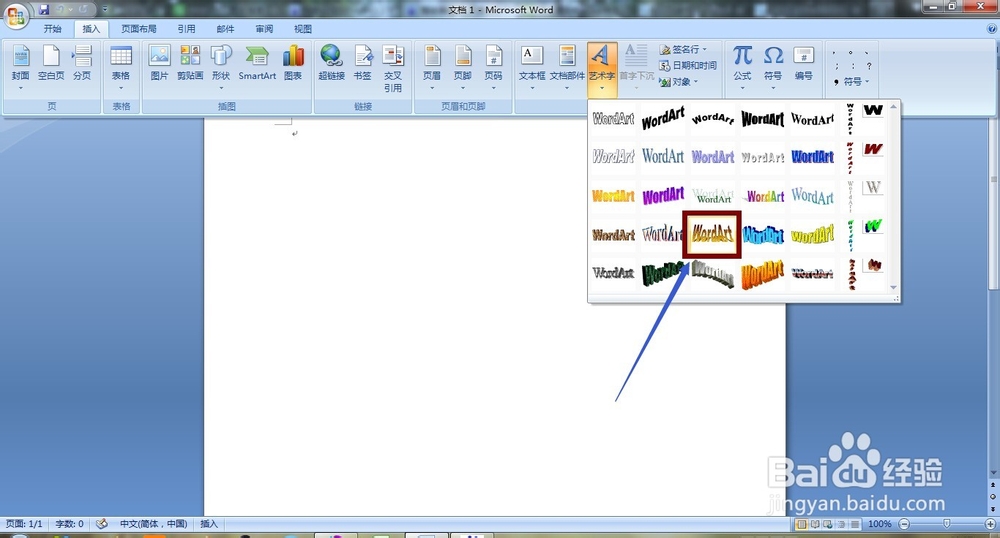Choose the green 3D WordArt style
This screenshot has height=538, width=1000.
click(663, 273)
